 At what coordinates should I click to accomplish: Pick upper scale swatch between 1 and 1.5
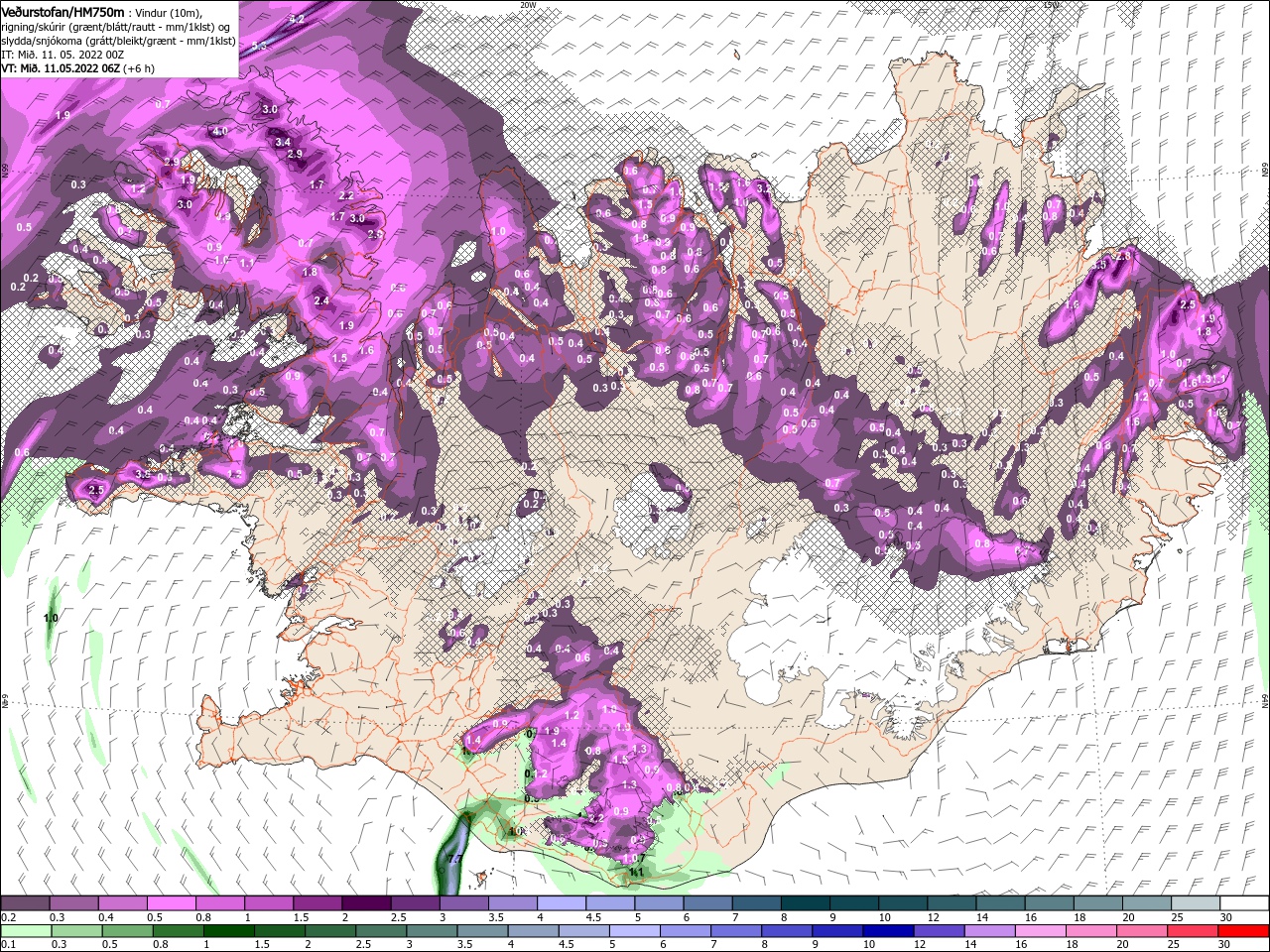(269, 903)
